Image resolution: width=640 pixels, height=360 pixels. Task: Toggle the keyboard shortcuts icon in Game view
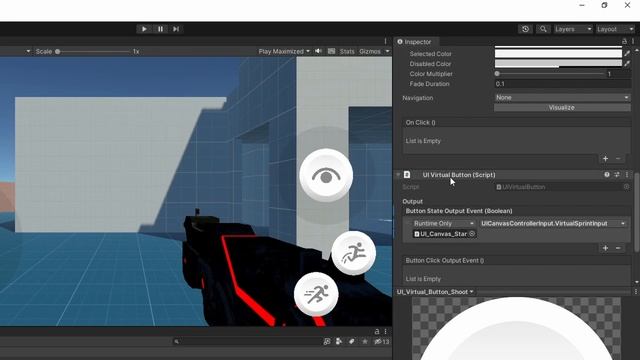pos(331,51)
